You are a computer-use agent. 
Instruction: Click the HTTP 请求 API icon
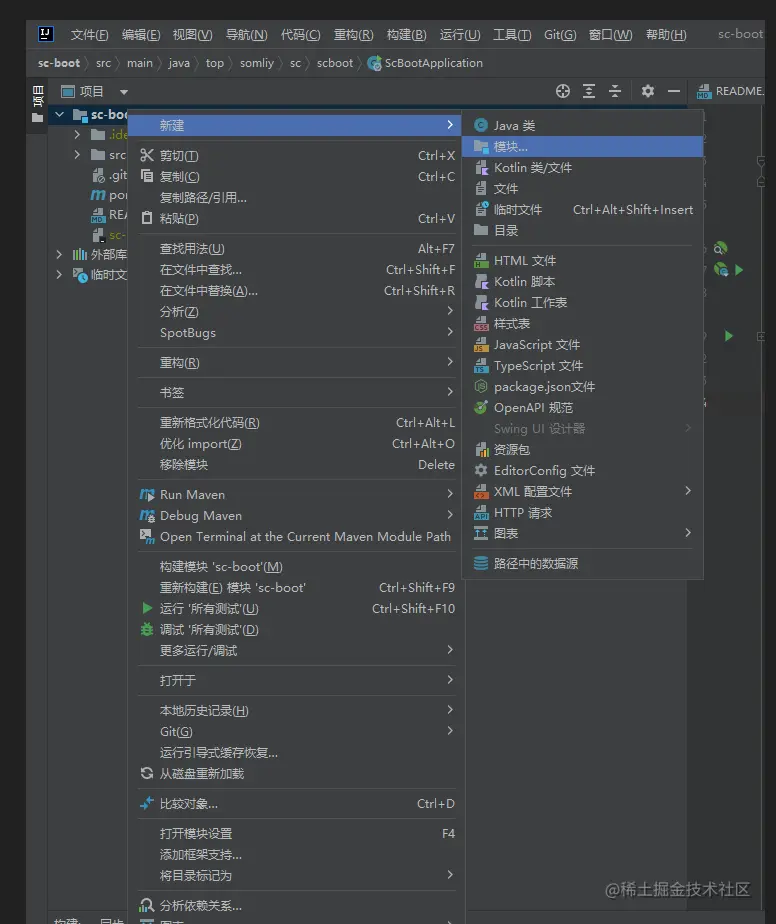click(x=481, y=512)
